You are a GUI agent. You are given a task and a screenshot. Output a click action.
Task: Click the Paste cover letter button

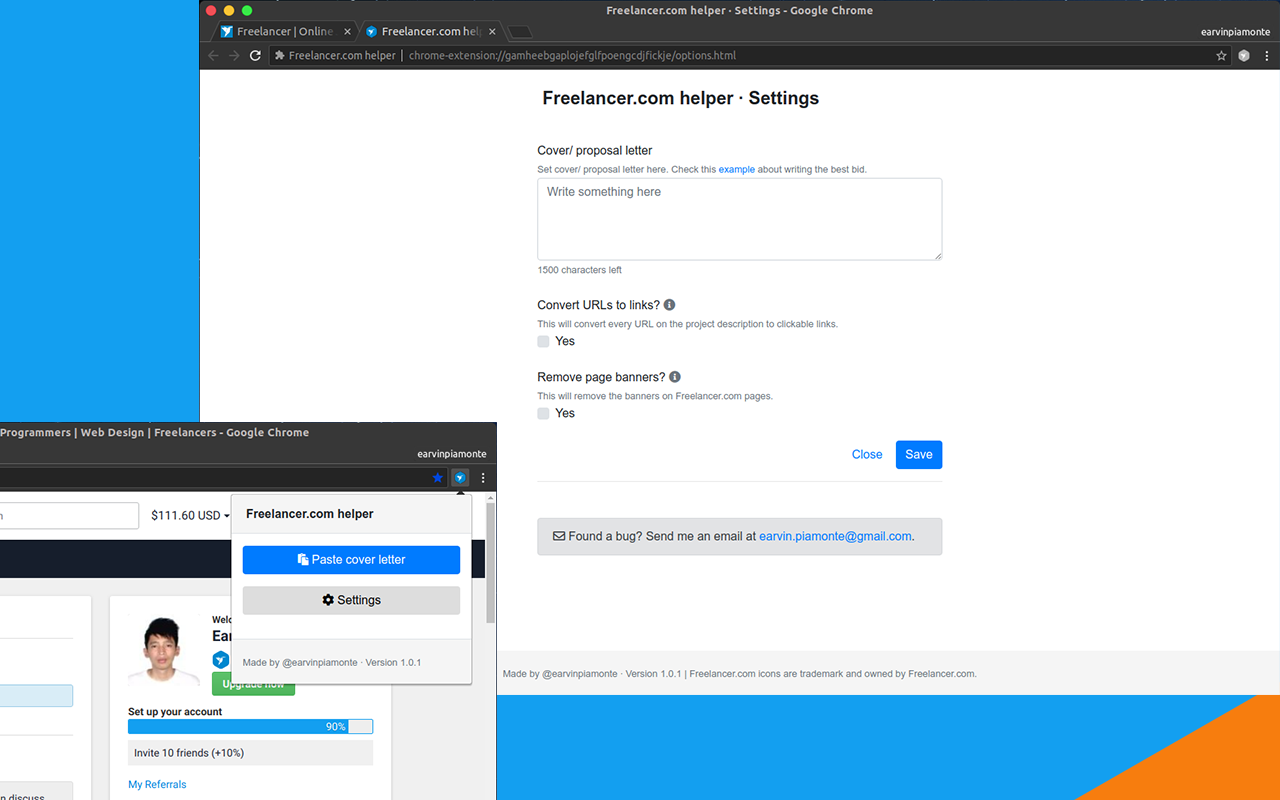[x=351, y=560]
